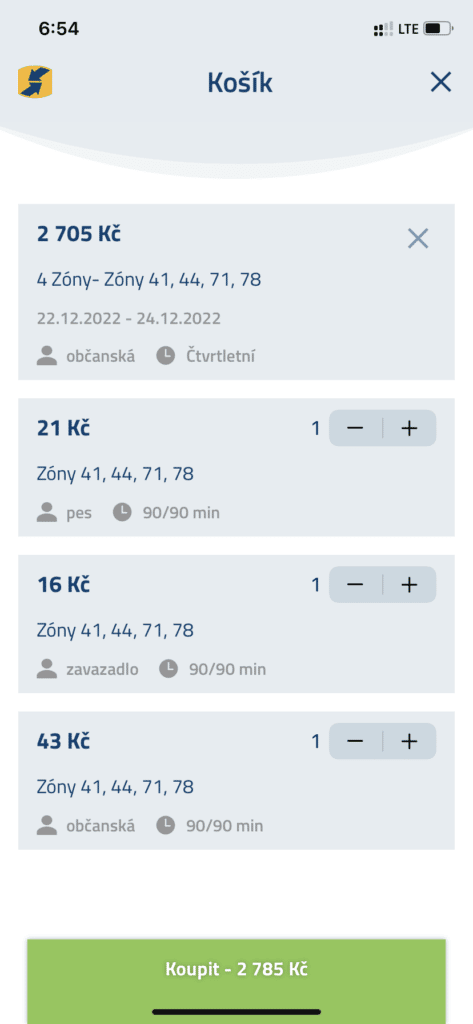Tap the clock icon in the 43 Kč card
The image size is (473, 1024).
(x=166, y=825)
